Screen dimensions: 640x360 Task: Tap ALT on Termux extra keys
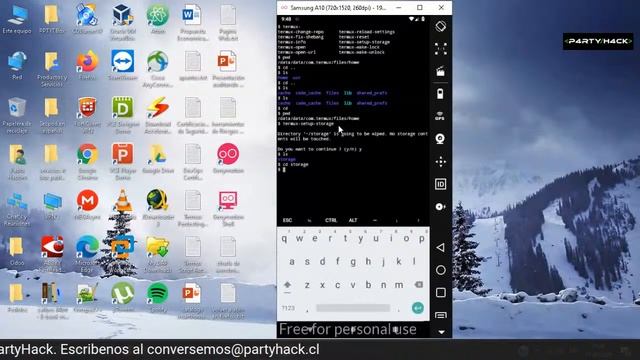(x=353, y=220)
